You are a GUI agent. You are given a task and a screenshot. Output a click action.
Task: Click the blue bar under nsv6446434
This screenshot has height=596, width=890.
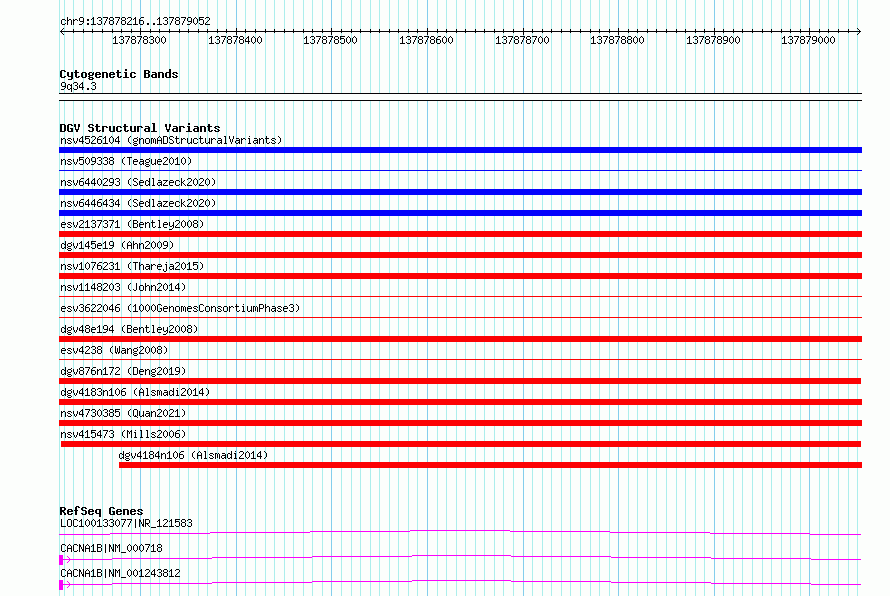[460, 213]
